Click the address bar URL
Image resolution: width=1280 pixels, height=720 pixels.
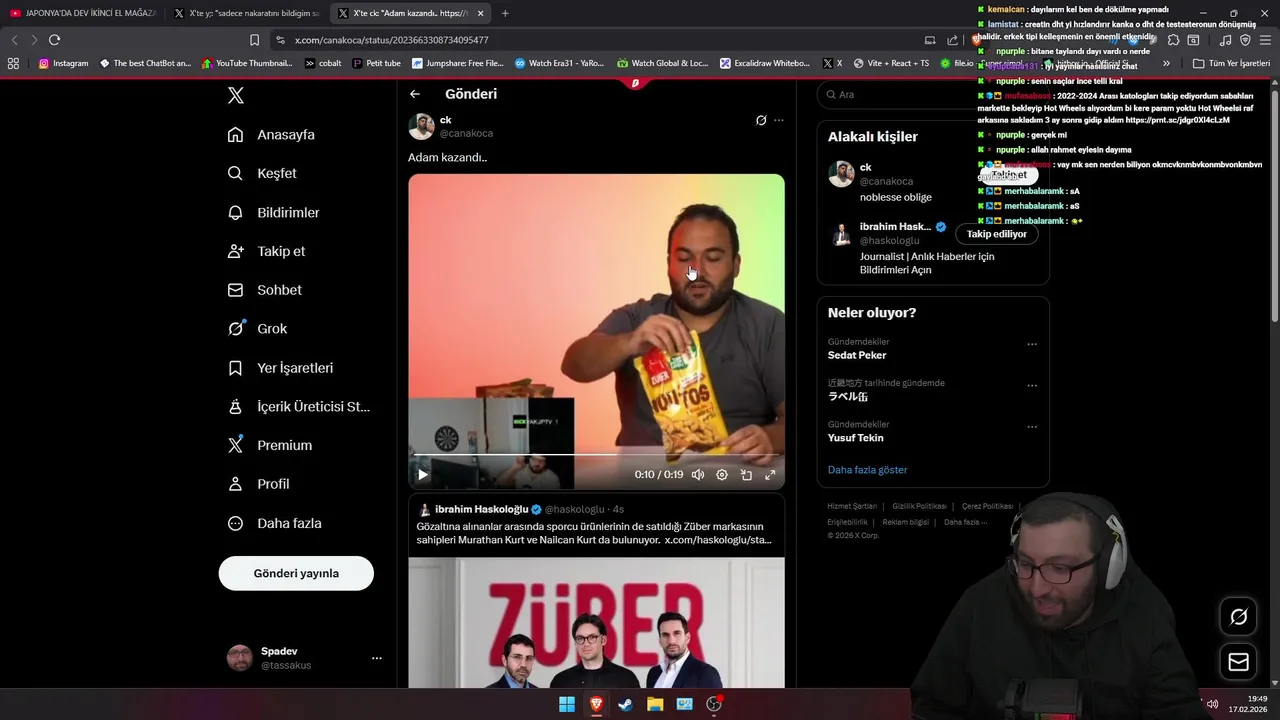[x=392, y=40]
